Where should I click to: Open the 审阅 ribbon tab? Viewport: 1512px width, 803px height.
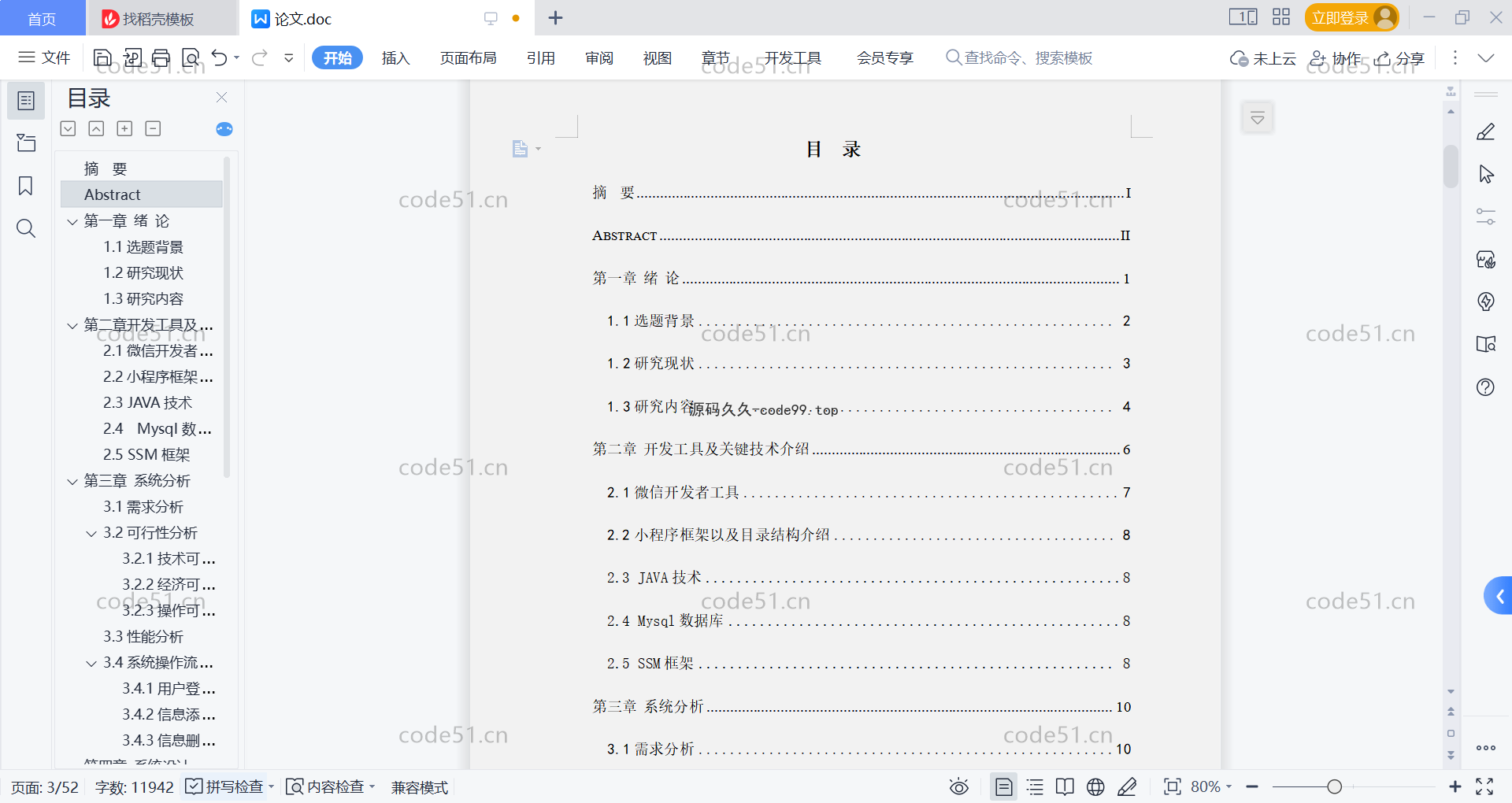(x=599, y=57)
